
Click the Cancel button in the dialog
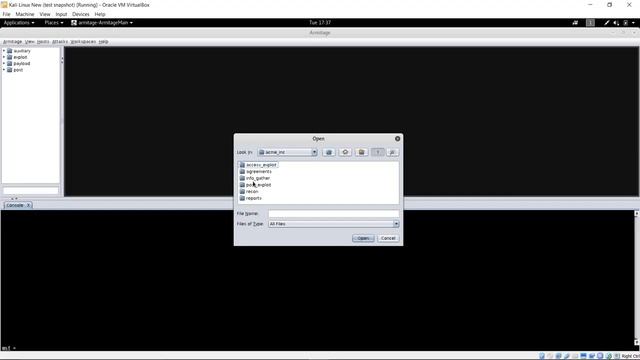(x=388, y=238)
